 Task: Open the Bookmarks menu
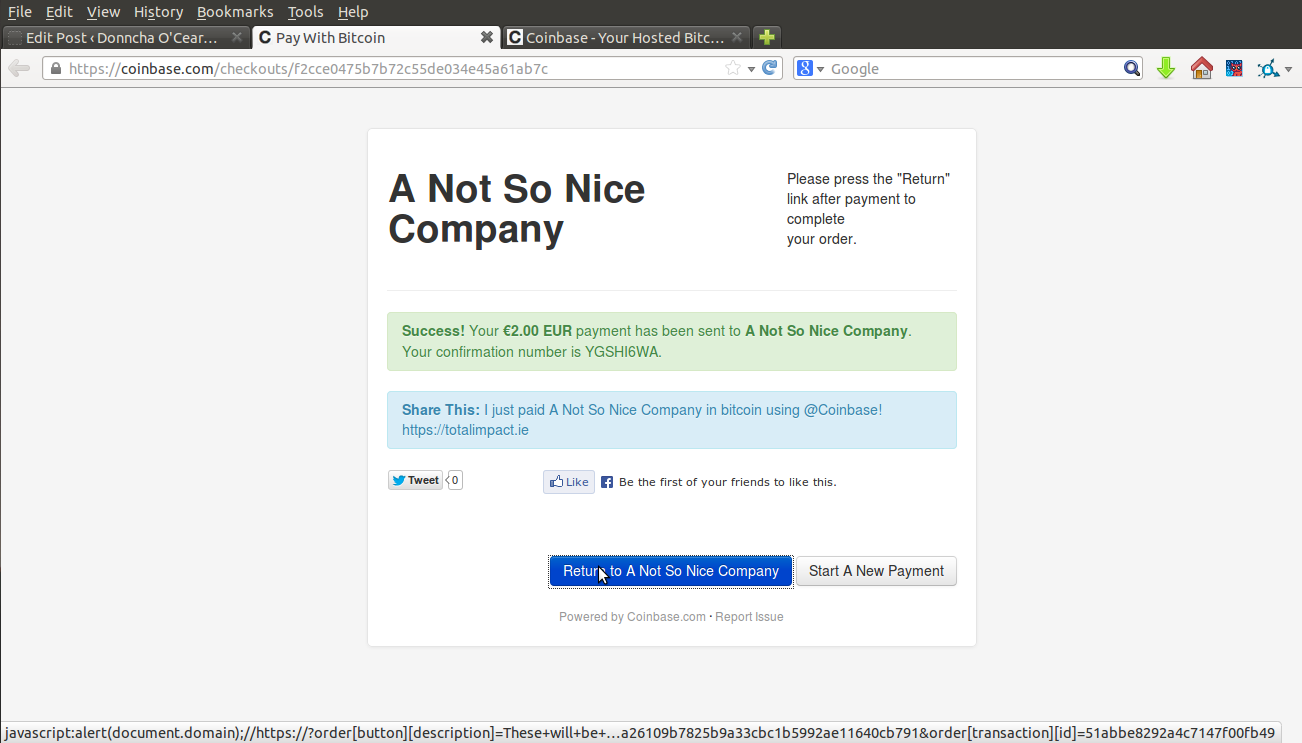click(x=235, y=12)
